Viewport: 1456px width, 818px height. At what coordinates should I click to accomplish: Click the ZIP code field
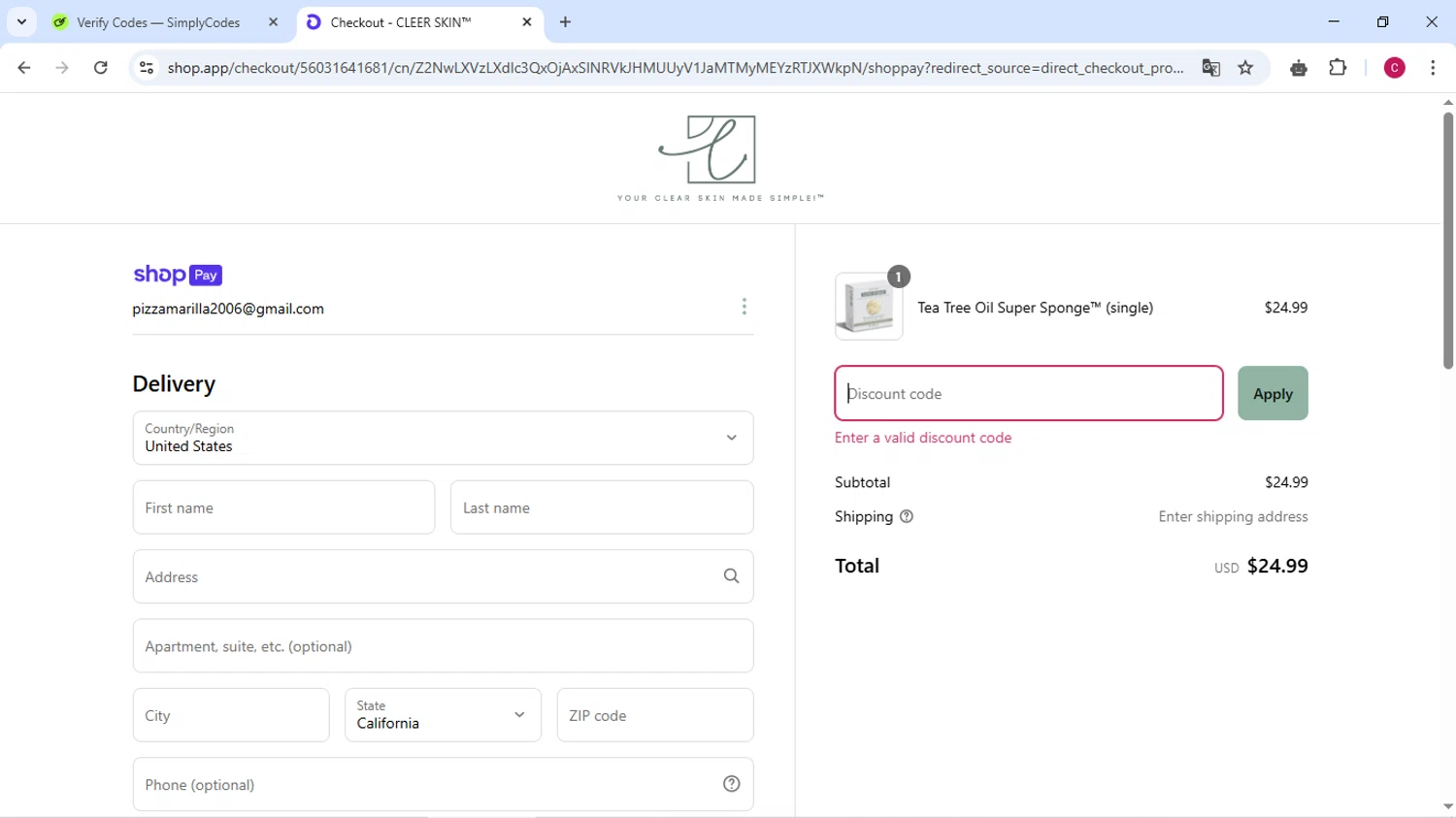tap(655, 715)
